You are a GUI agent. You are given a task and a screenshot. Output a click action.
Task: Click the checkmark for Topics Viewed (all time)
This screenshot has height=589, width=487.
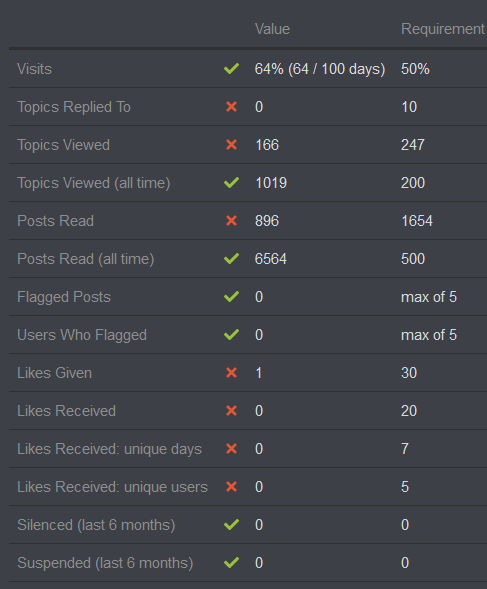click(x=231, y=183)
